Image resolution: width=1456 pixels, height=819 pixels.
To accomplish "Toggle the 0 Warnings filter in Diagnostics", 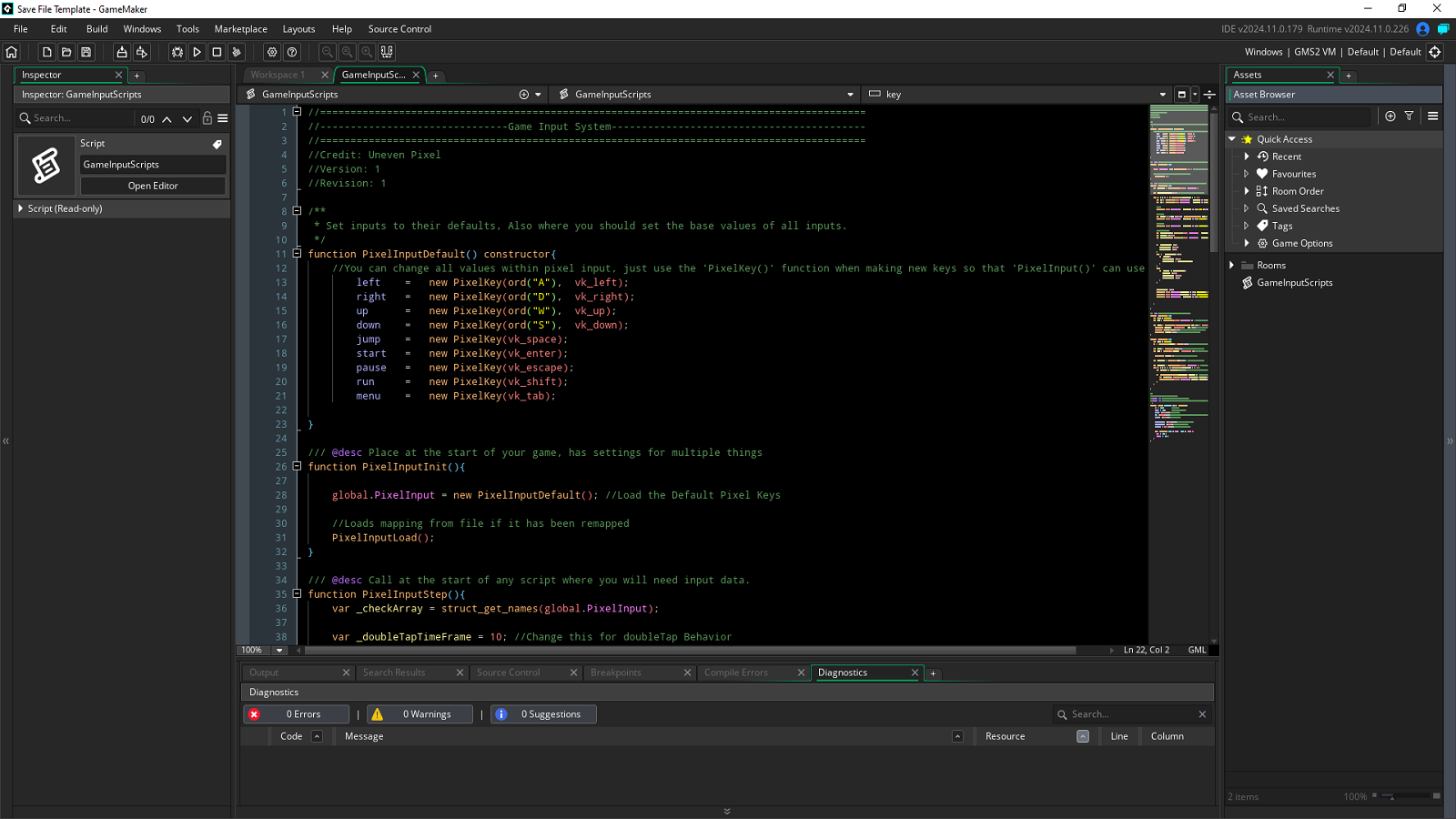I will pos(419,713).
